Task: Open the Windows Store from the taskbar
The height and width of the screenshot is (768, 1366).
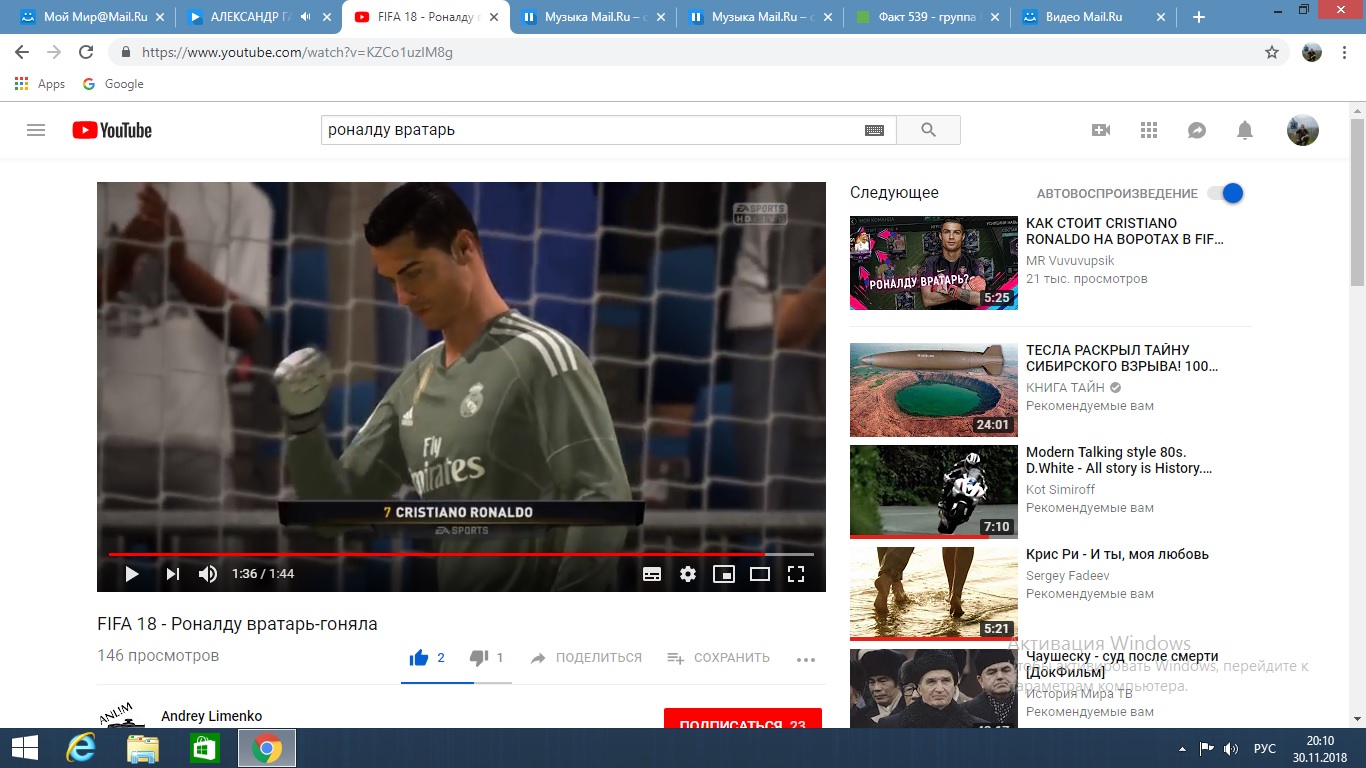Action: pyautogui.click(x=205, y=748)
